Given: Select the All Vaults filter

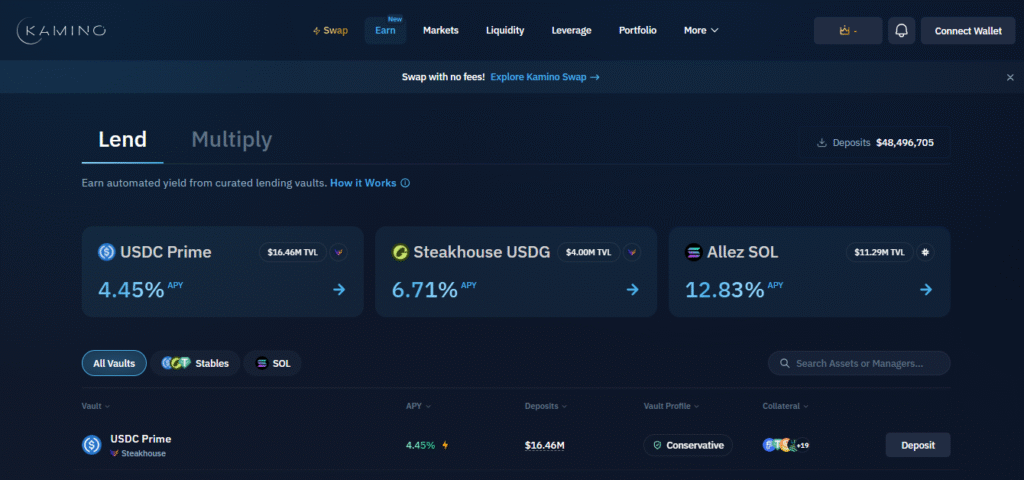Looking at the screenshot, I should (x=114, y=363).
